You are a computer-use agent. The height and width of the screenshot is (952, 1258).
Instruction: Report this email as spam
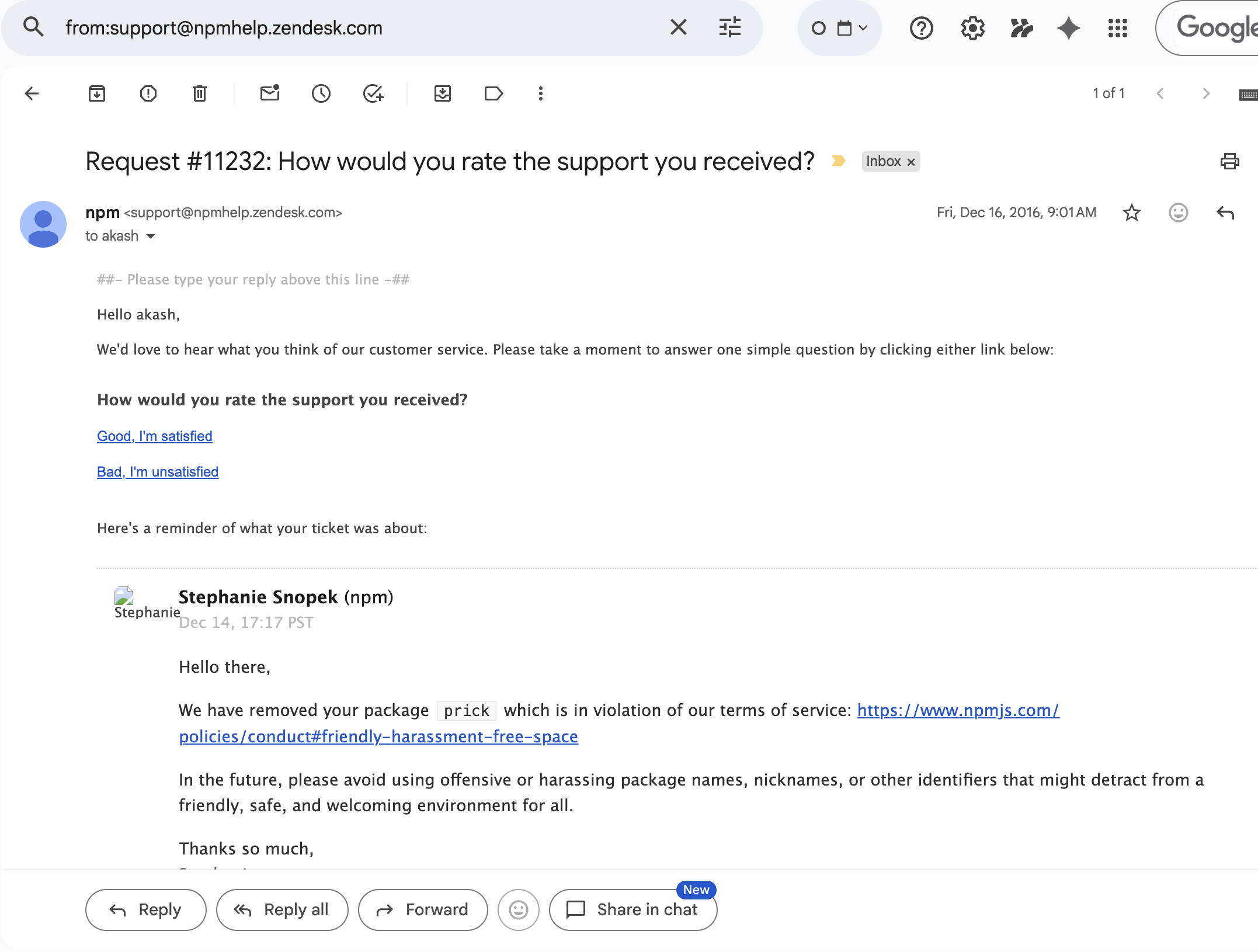[x=148, y=93]
